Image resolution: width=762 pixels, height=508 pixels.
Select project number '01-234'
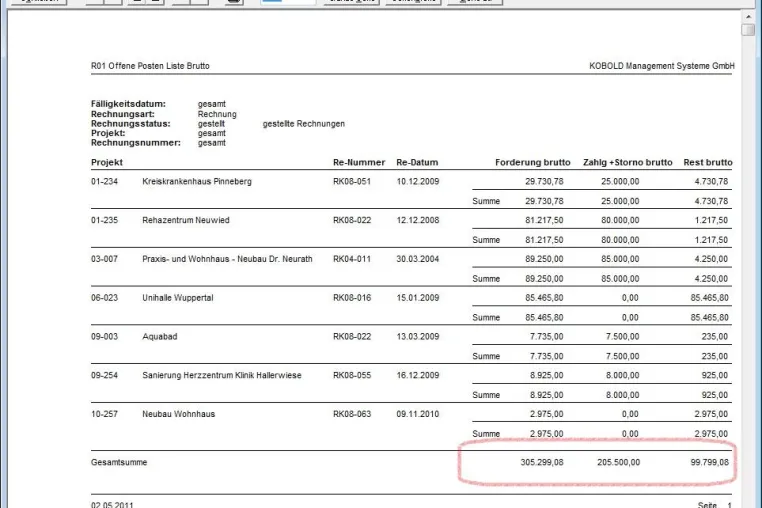(x=104, y=181)
